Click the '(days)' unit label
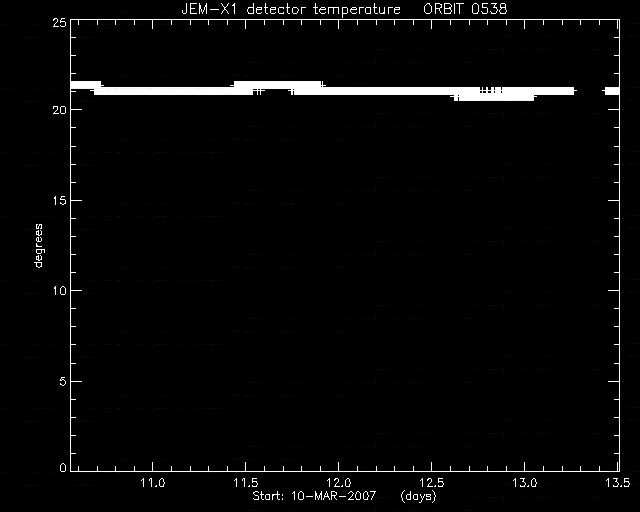Screen dimensions: 640x512 pos(418,496)
